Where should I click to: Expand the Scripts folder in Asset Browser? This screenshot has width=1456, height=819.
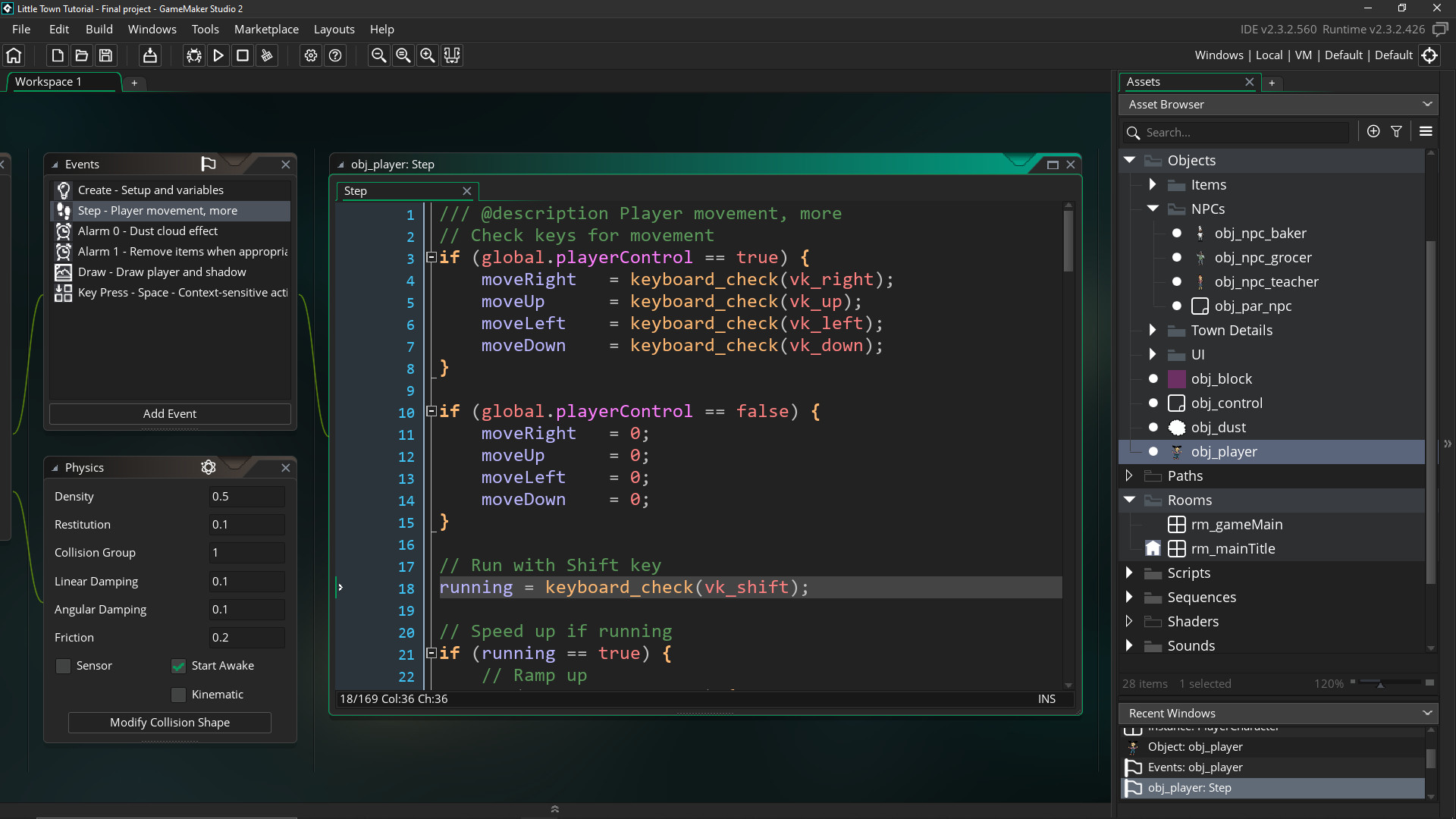(x=1129, y=573)
